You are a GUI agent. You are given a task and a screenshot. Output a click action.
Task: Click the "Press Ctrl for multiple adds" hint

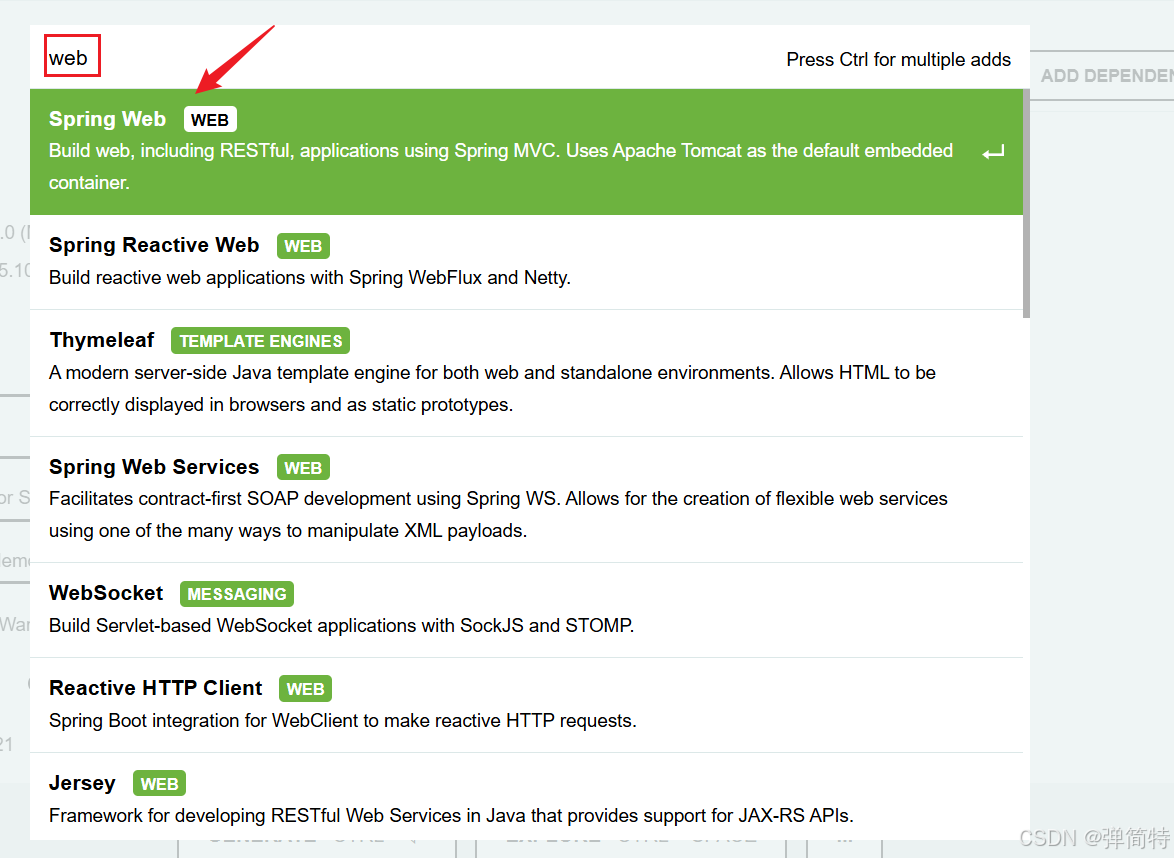(898, 59)
